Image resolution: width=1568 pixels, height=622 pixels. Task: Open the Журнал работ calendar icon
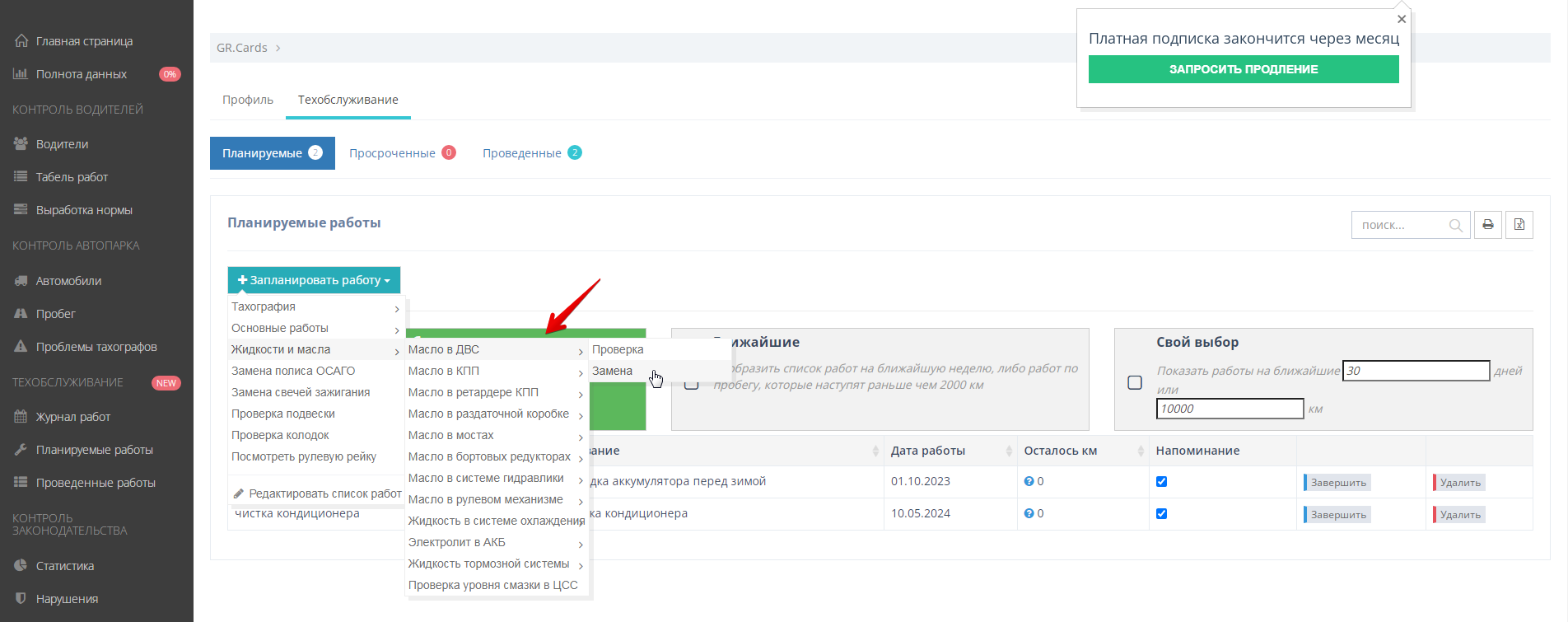(x=21, y=416)
